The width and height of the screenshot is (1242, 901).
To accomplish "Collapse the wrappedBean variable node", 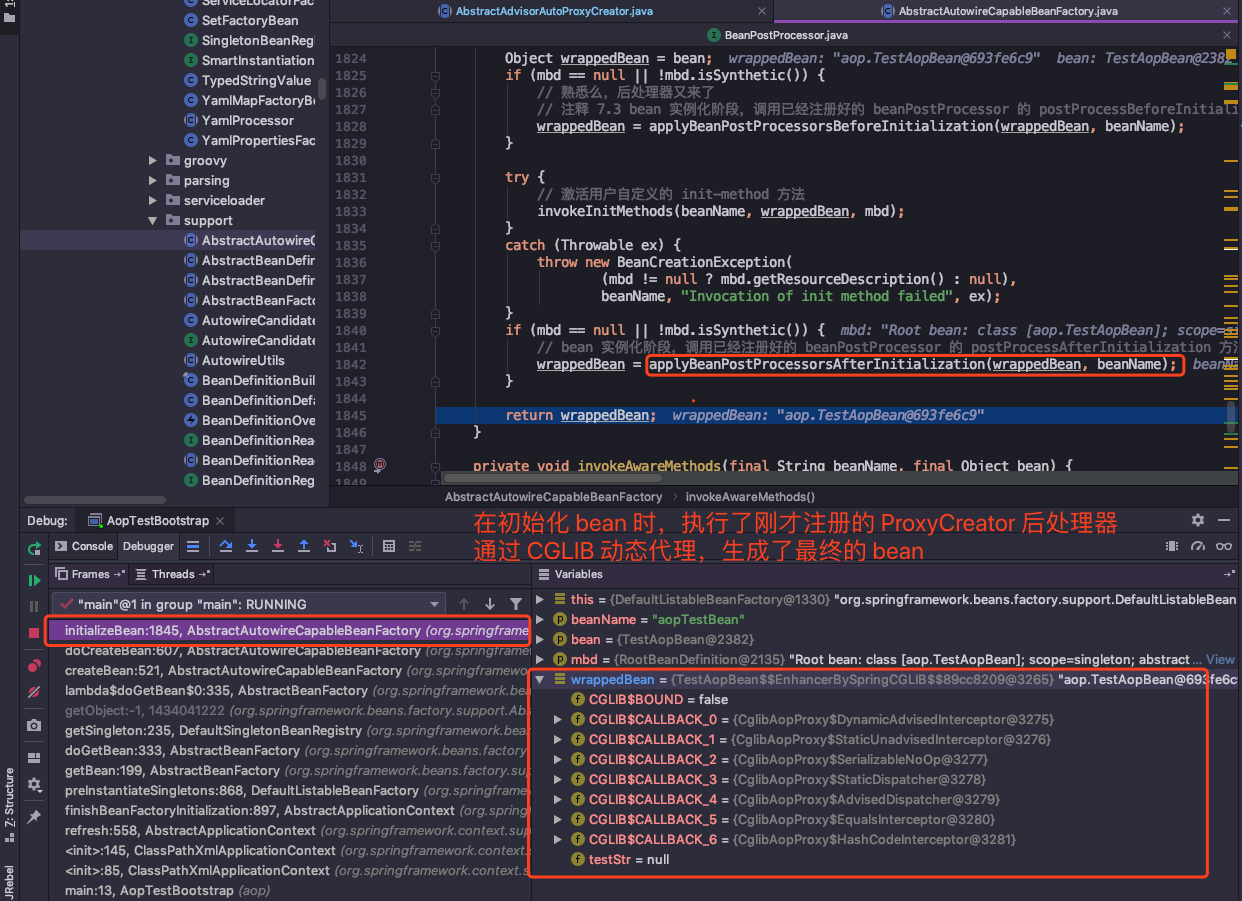I will (541, 679).
